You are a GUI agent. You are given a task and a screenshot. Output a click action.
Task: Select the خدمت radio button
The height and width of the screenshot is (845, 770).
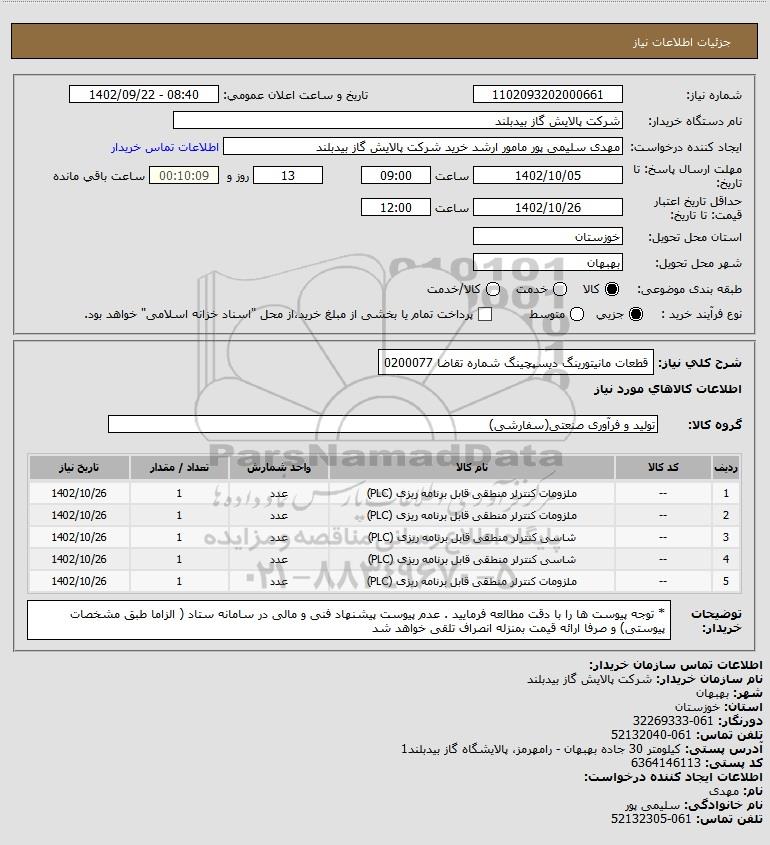point(560,289)
